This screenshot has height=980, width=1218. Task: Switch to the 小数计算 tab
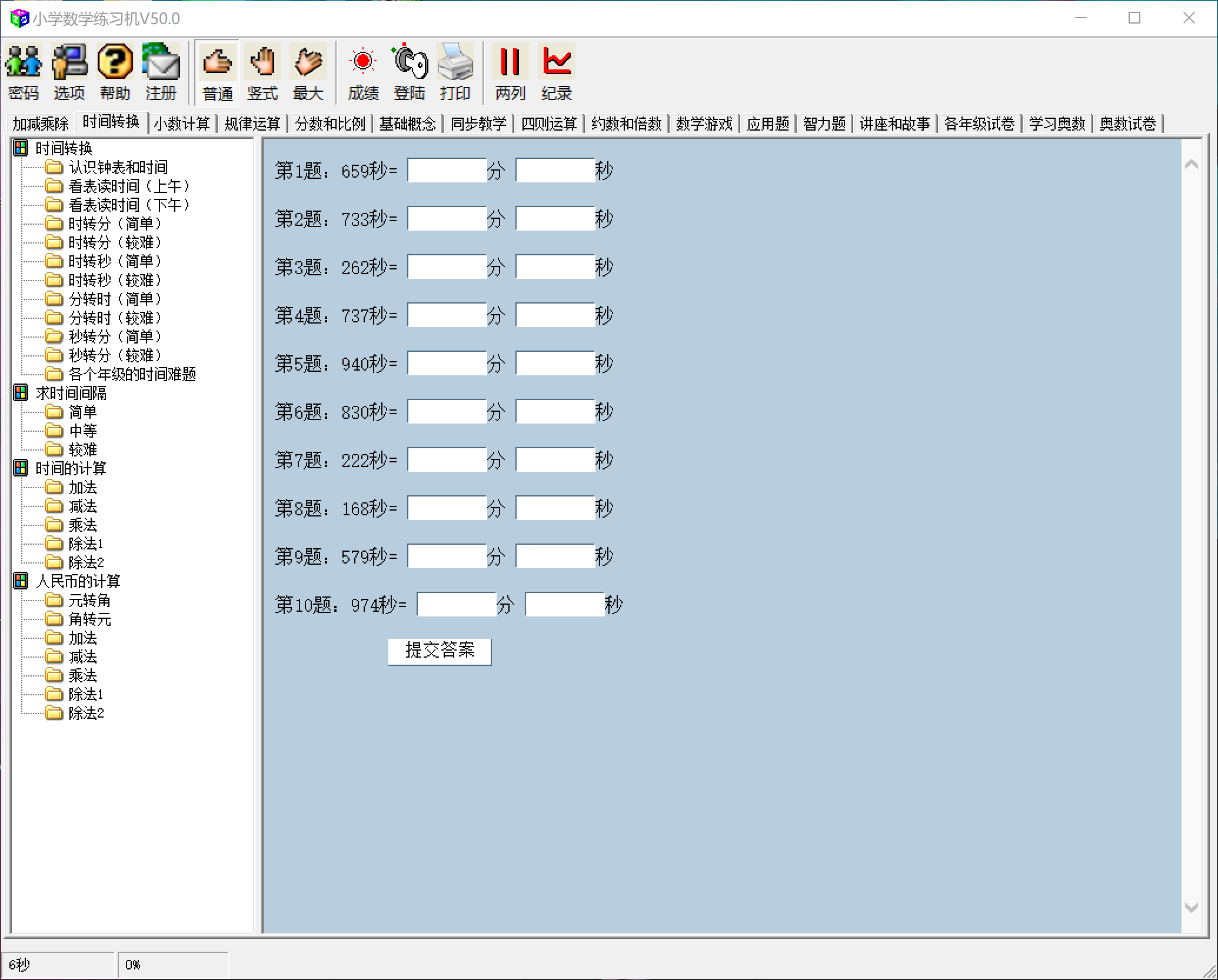pos(182,124)
